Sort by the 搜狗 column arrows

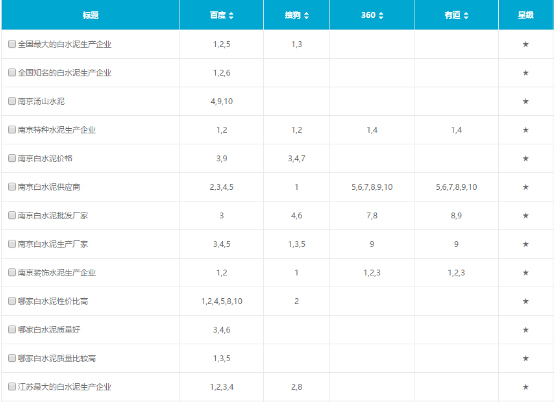(x=306, y=15)
